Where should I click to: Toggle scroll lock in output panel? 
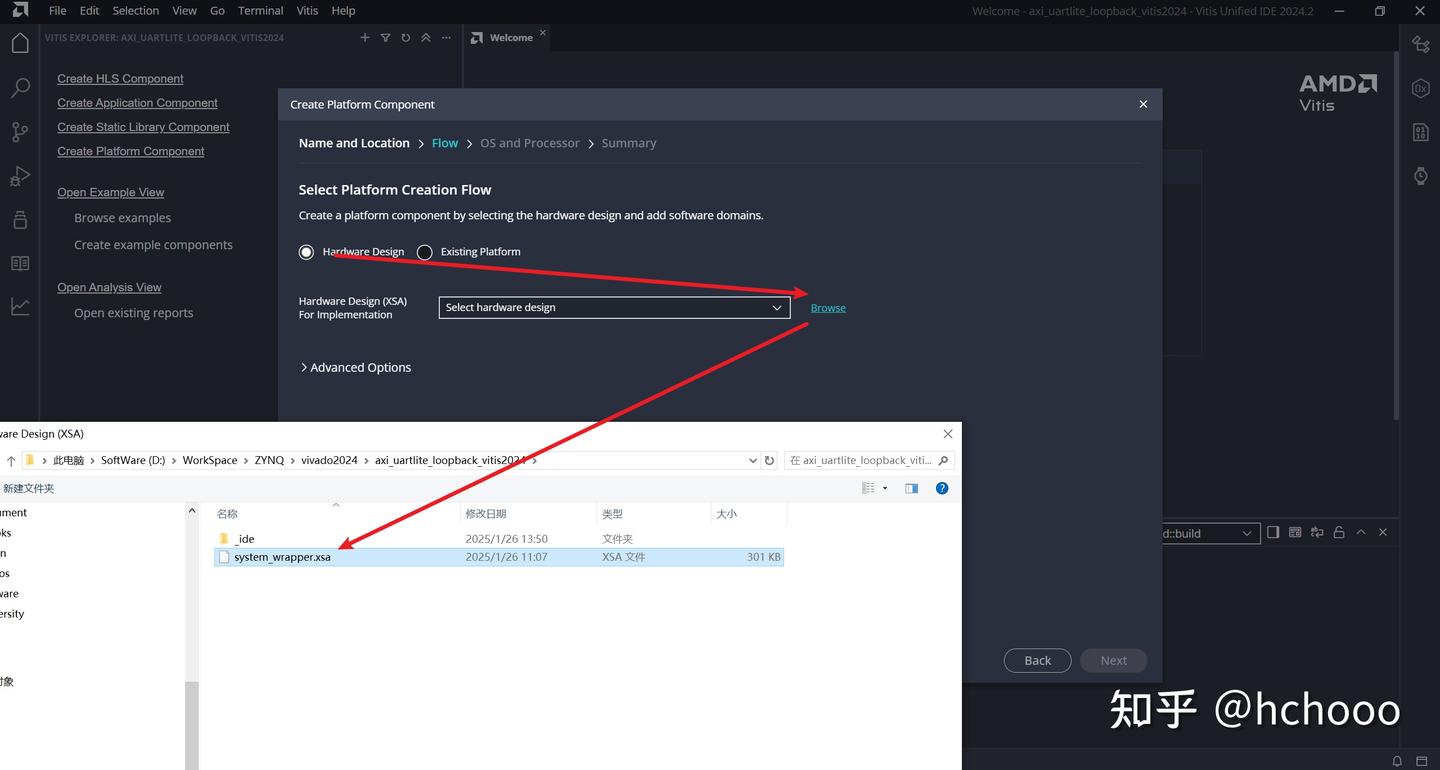(1339, 533)
